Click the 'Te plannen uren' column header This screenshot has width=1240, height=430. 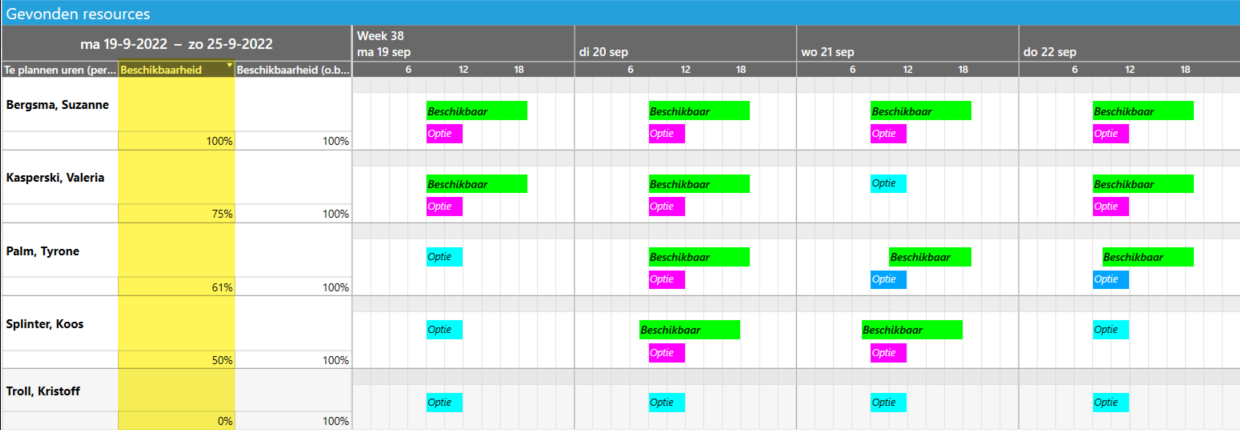(59, 70)
